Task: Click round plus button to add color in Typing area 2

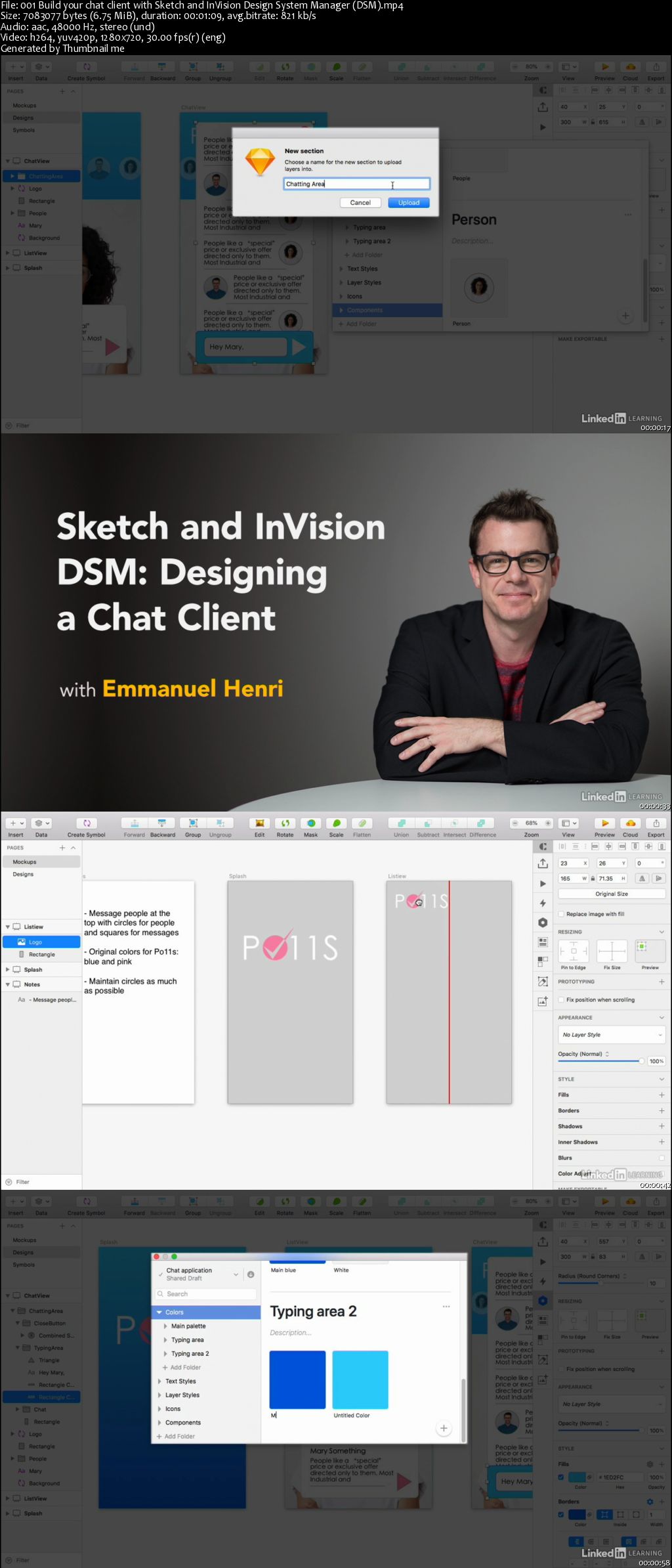Action: (444, 1428)
